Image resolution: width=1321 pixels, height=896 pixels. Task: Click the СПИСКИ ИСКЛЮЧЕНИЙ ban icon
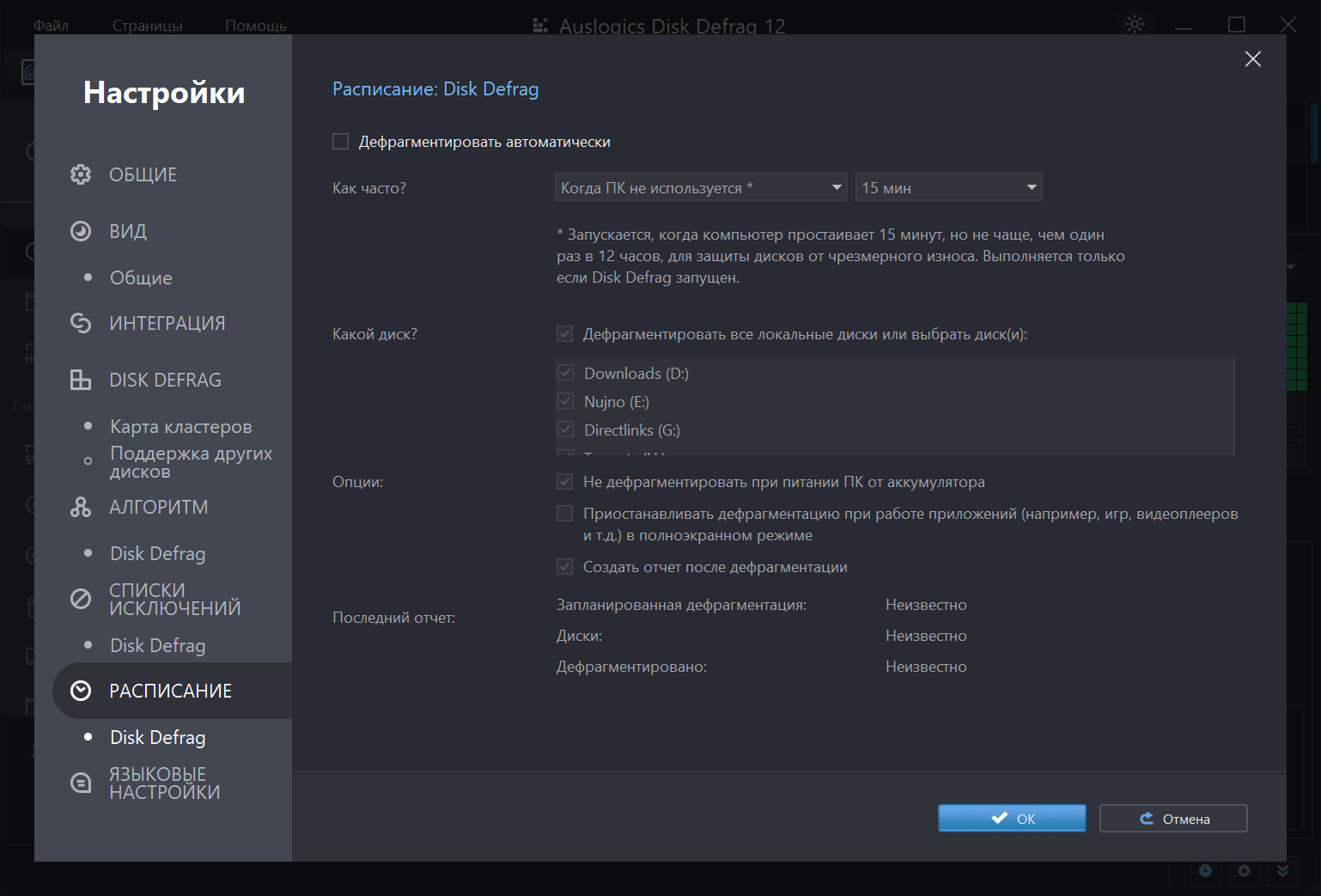coord(81,599)
